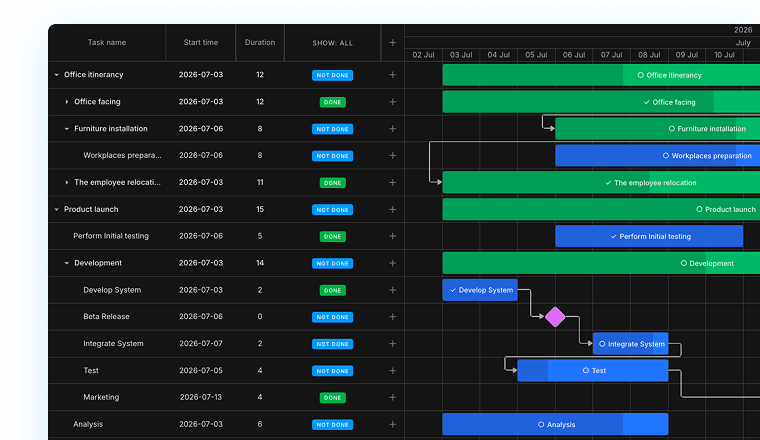Select the Office facing Gantt bar

pyautogui.click(x=601, y=102)
